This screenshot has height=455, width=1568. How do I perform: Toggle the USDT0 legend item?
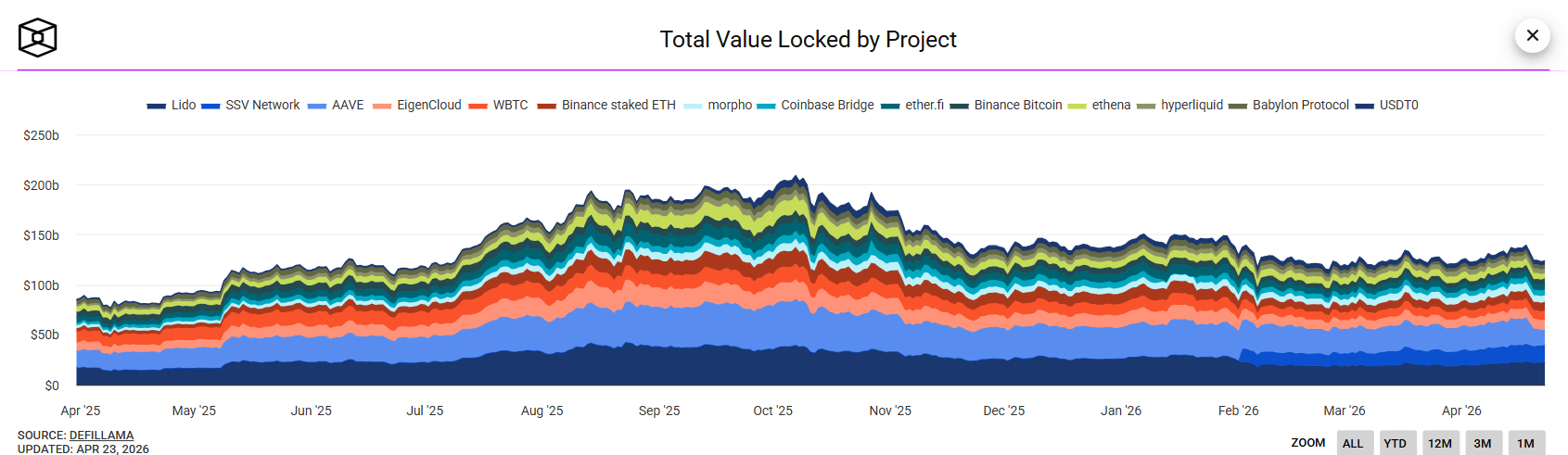pyautogui.click(x=1387, y=105)
